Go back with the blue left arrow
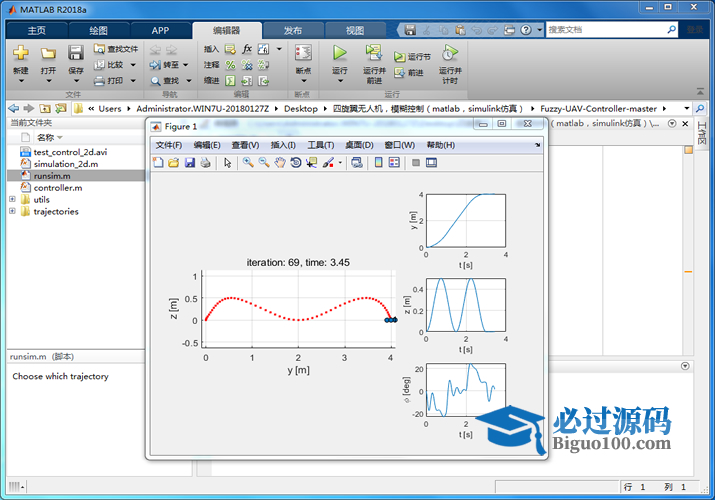715x500 pixels. click(14, 108)
